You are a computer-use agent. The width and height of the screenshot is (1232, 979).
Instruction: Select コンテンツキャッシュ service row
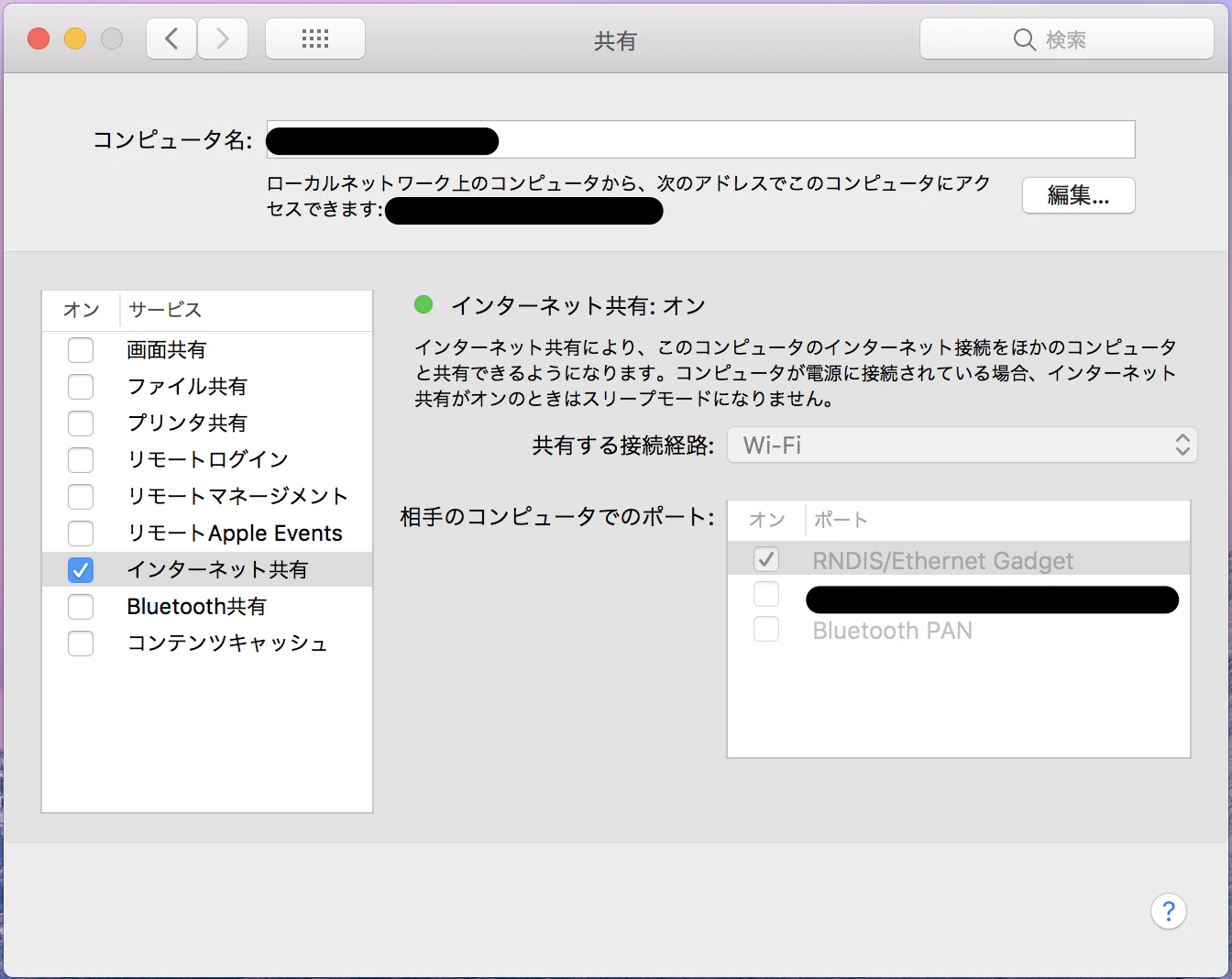207,643
